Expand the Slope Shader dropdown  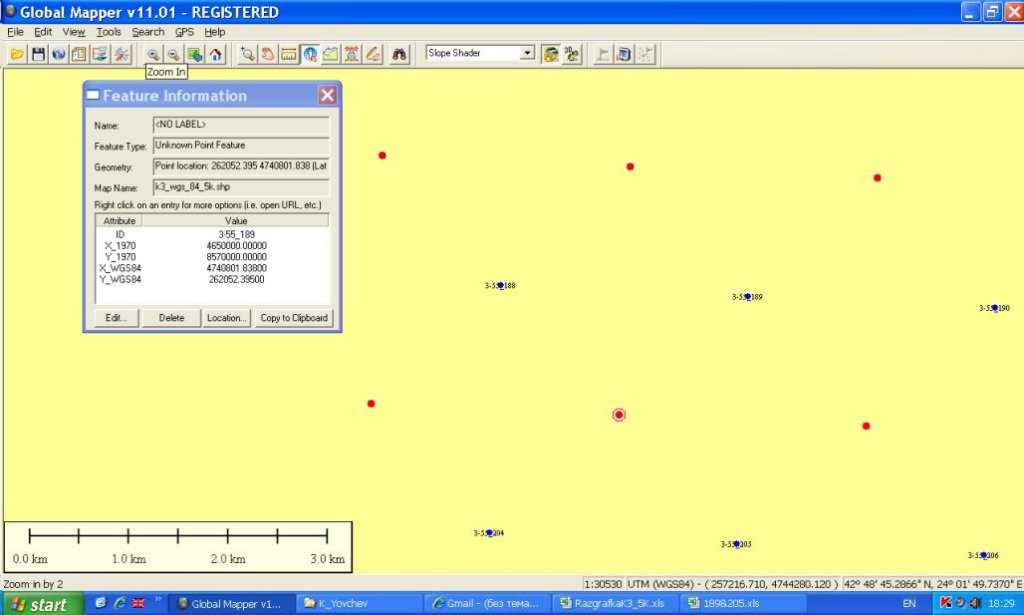point(527,53)
